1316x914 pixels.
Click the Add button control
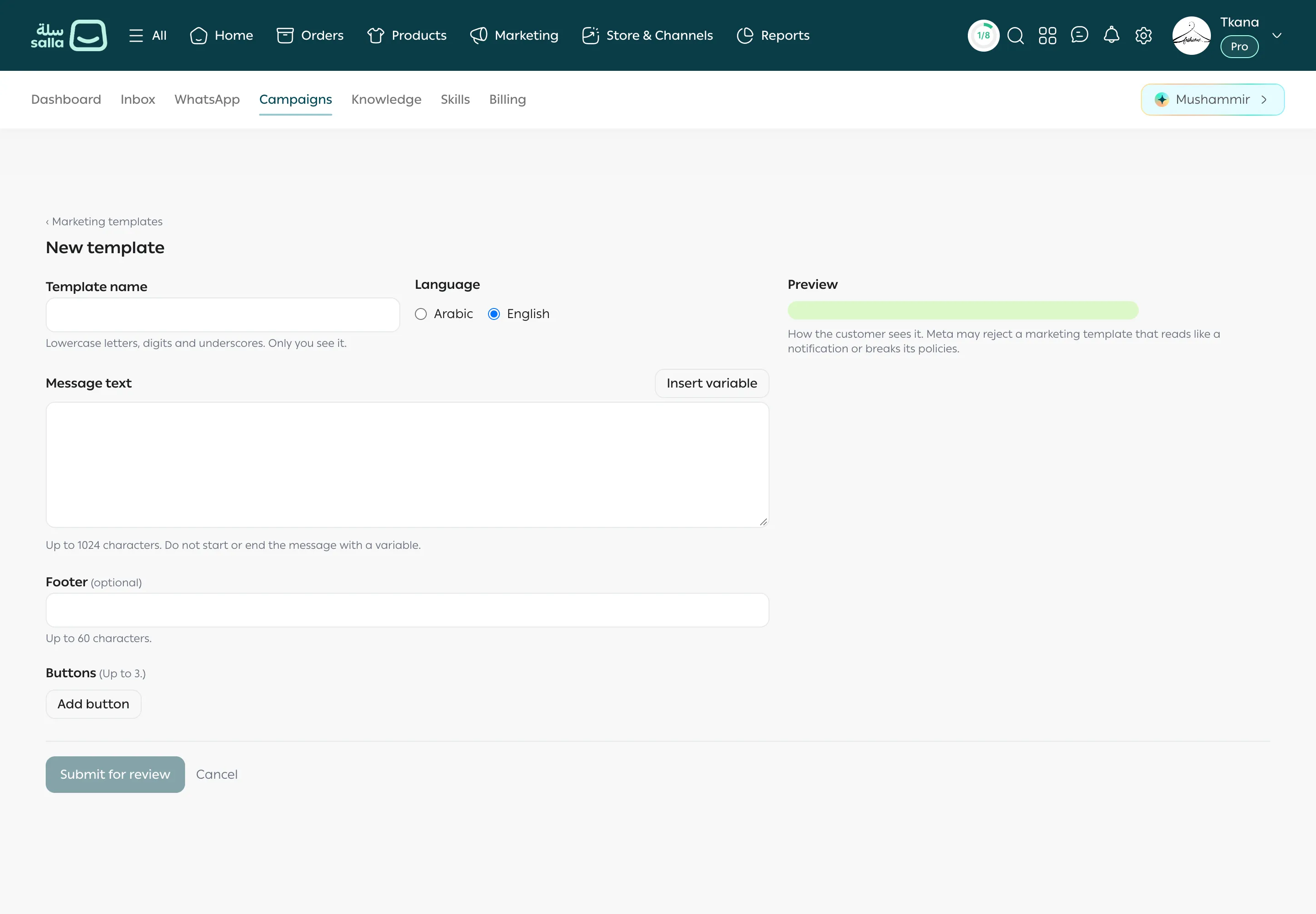coord(93,704)
